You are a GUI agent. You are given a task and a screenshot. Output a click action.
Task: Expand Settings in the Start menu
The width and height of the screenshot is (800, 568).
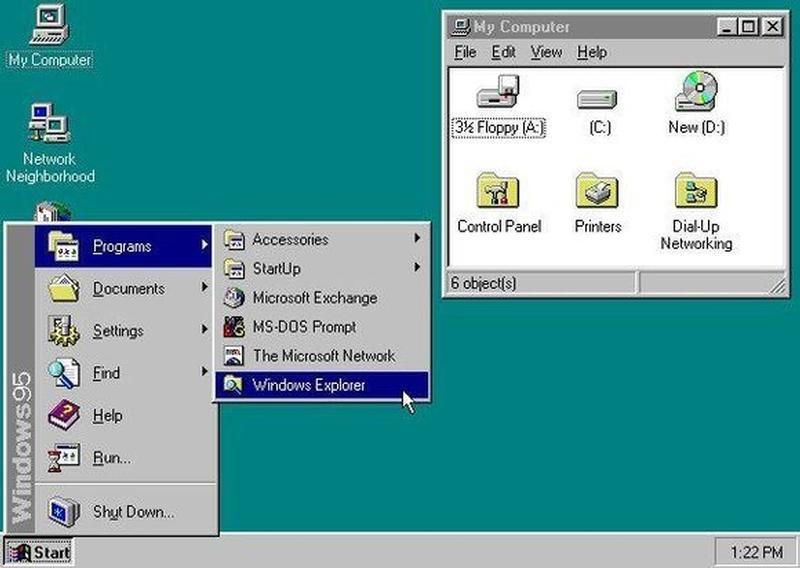[118, 331]
